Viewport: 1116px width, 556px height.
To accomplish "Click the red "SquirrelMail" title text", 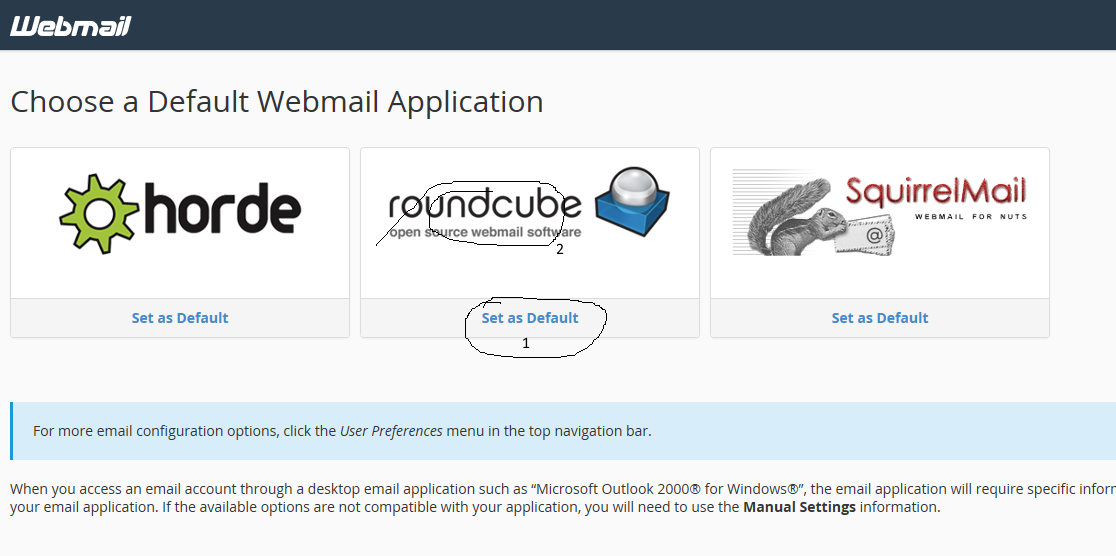I will (936, 191).
